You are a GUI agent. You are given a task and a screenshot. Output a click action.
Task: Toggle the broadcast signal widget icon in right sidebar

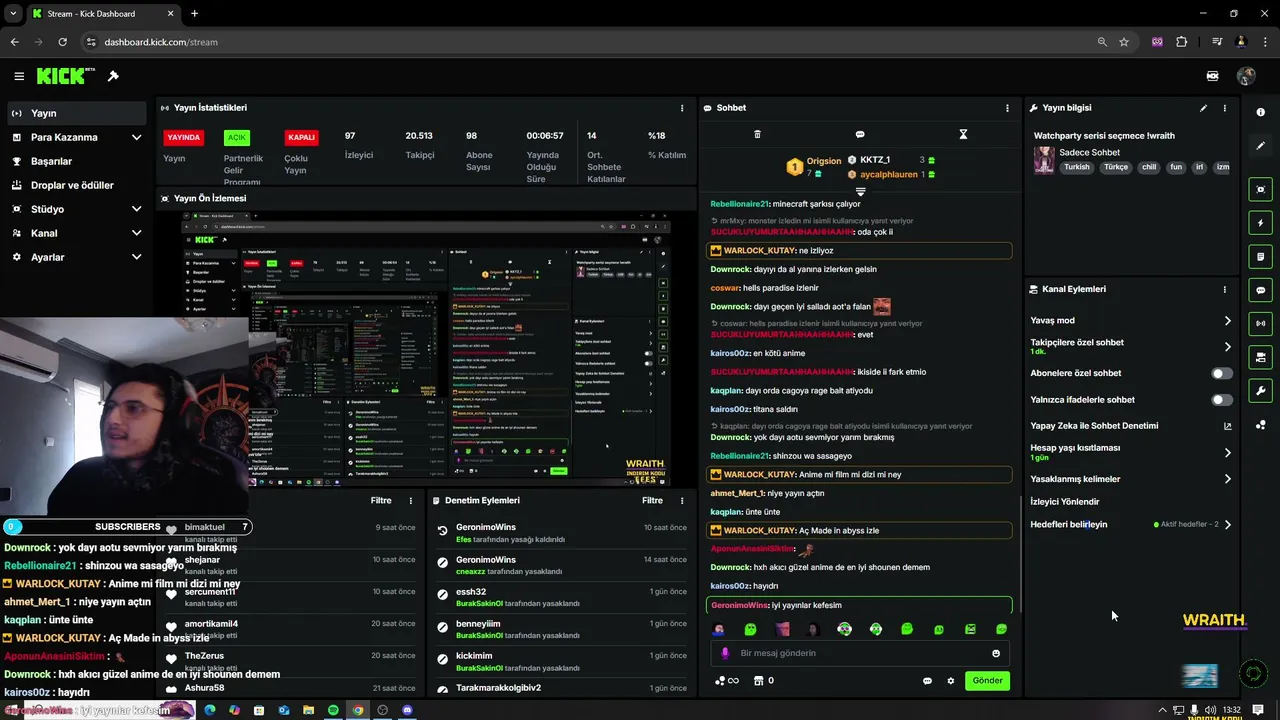[1261, 323]
